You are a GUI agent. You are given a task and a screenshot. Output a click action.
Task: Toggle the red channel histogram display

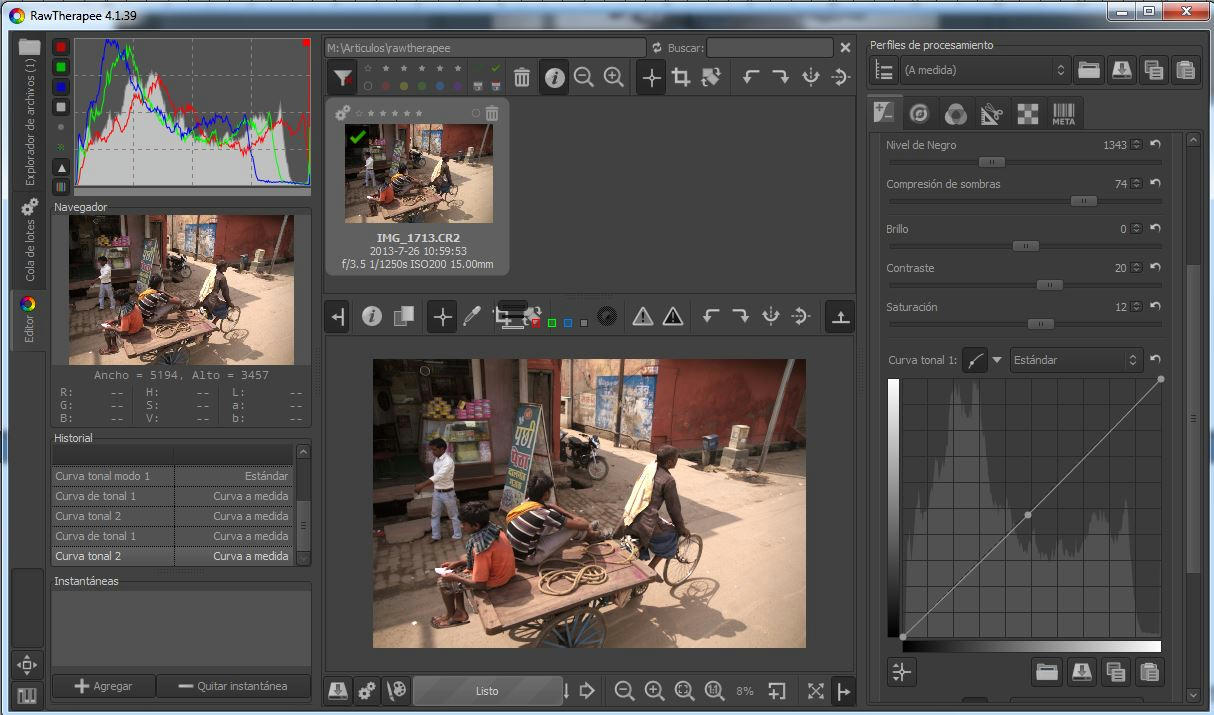tap(61, 47)
